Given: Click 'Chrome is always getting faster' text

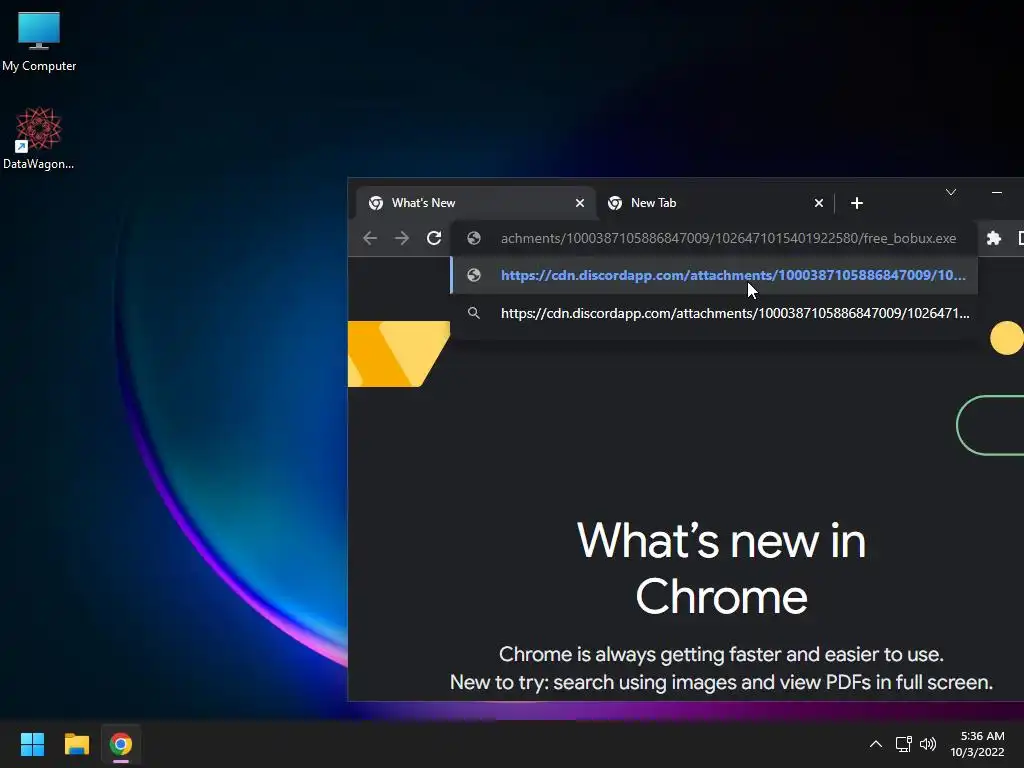Looking at the screenshot, I should click(722, 654).
